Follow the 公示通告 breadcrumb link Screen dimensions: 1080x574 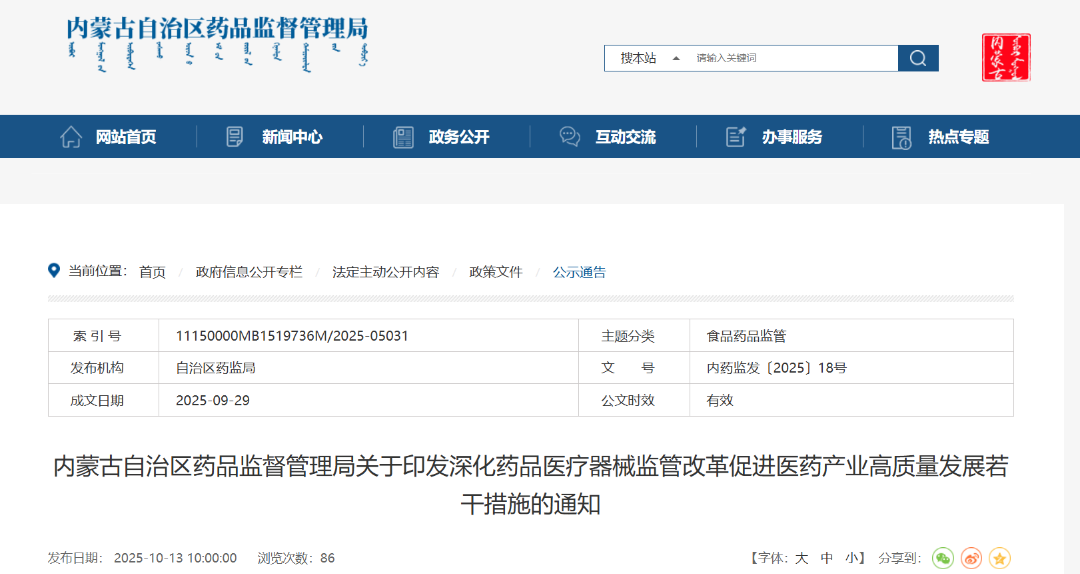pyautogui.click(x=579, y=272)
